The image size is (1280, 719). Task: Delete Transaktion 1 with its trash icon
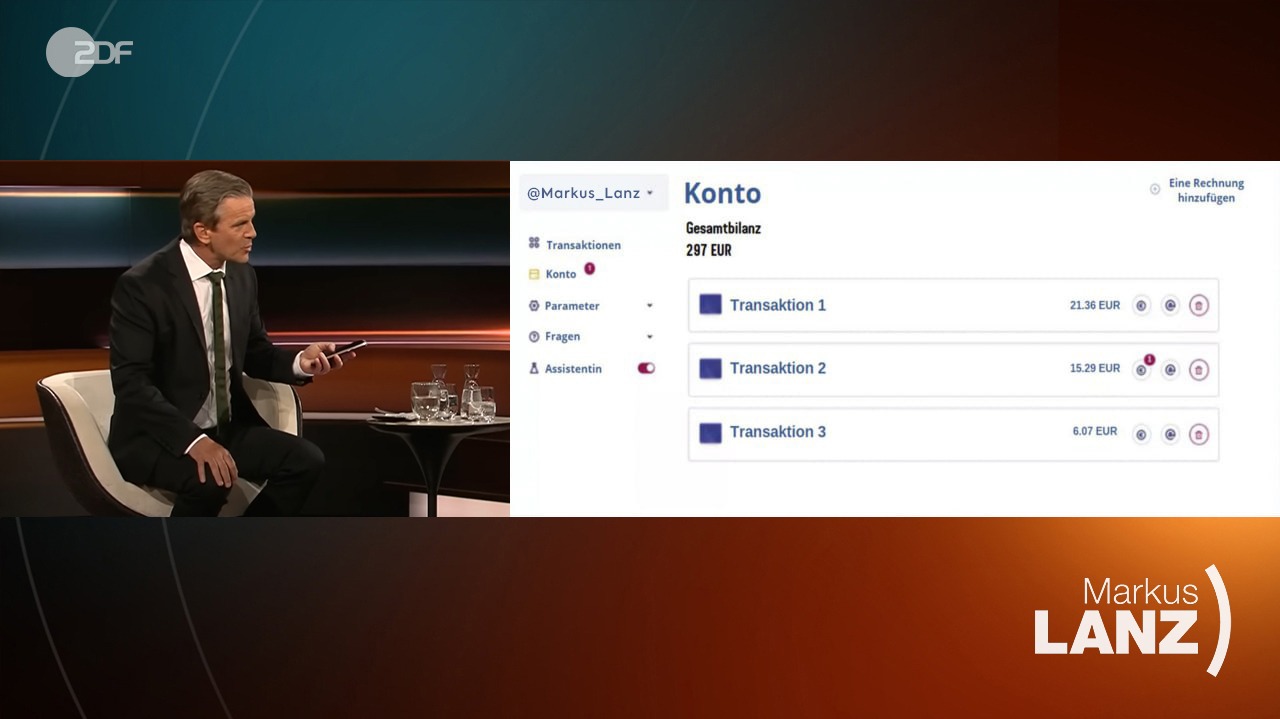pyautogui.click(x=1198, y=306)
